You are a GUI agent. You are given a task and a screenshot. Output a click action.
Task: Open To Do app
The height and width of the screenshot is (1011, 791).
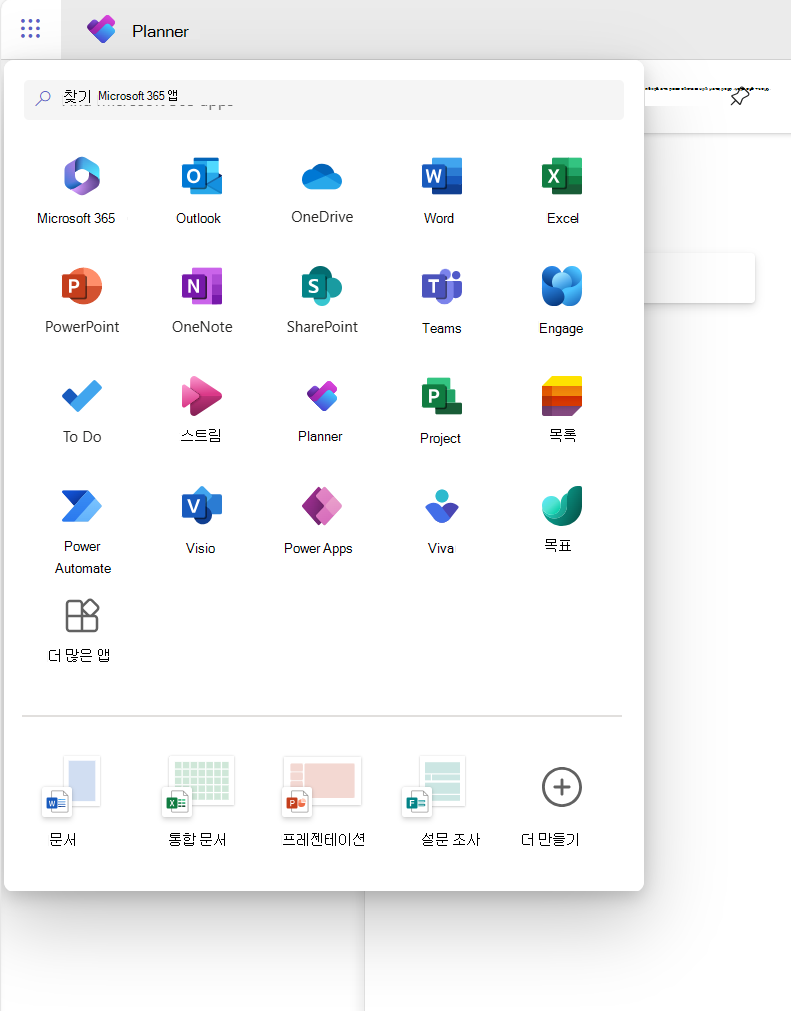click(82, 409)
